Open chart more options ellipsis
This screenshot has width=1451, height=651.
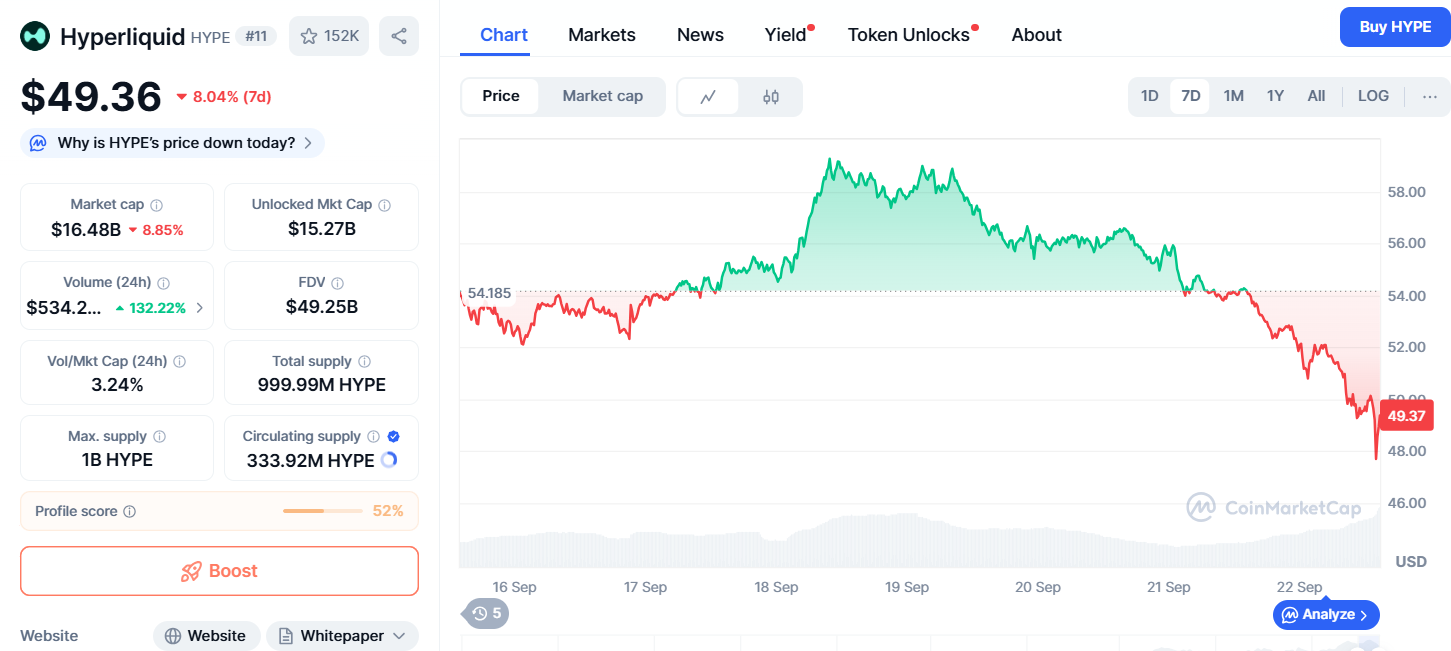(x=1430, y=96)
